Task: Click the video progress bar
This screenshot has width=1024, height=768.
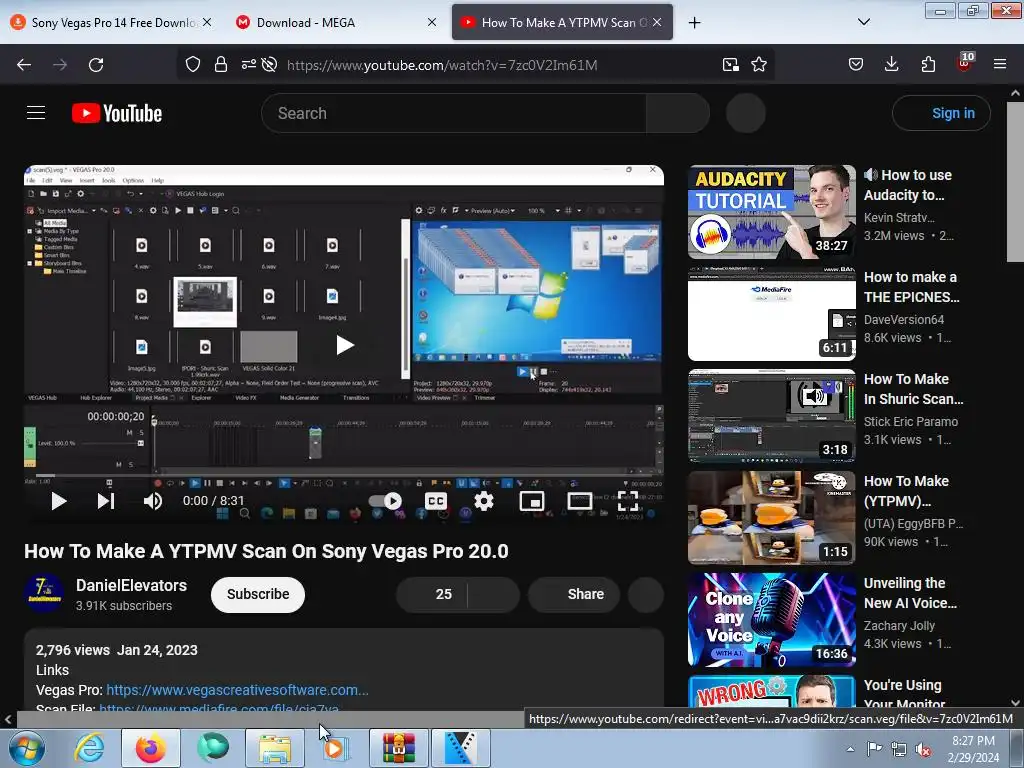Action: click(344, 476)
